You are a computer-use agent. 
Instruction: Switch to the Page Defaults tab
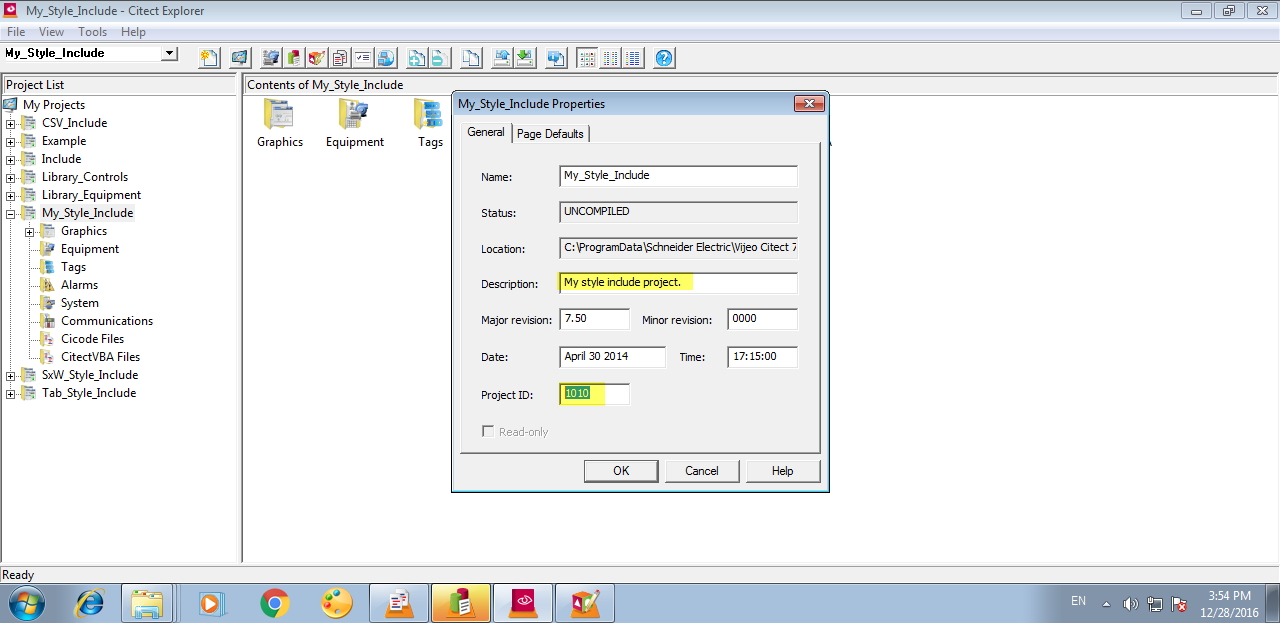[x=550, y=132]
